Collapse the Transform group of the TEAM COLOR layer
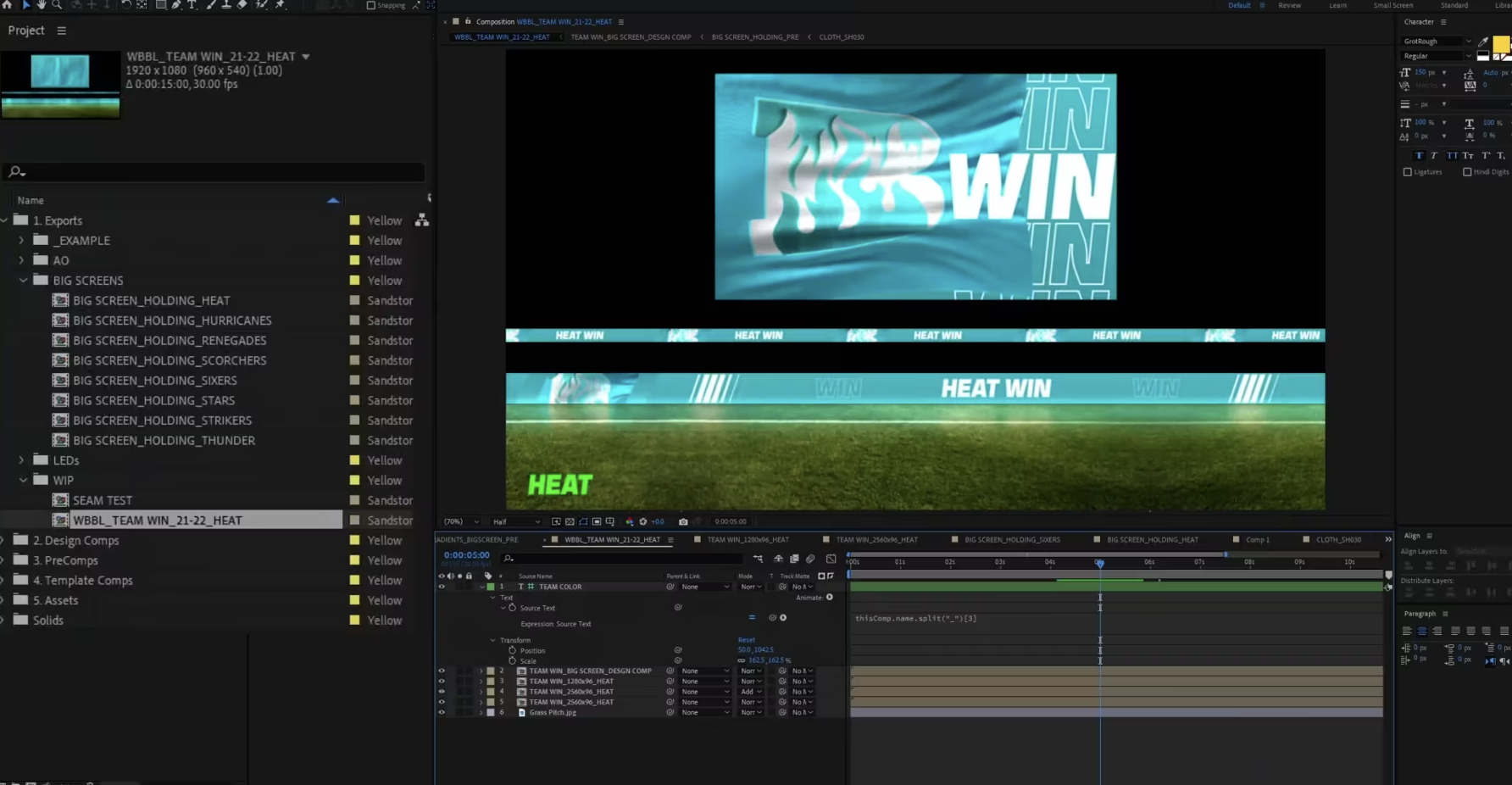The image size is (1512, 785). (493, 640)
